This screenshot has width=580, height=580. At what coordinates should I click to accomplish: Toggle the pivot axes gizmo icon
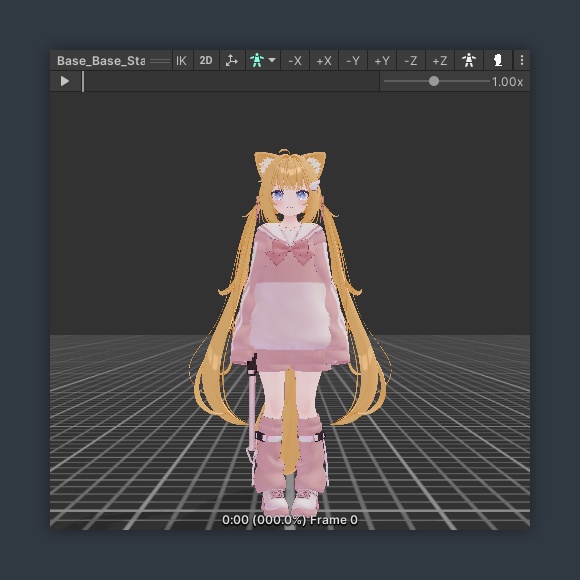click(232, 61)
